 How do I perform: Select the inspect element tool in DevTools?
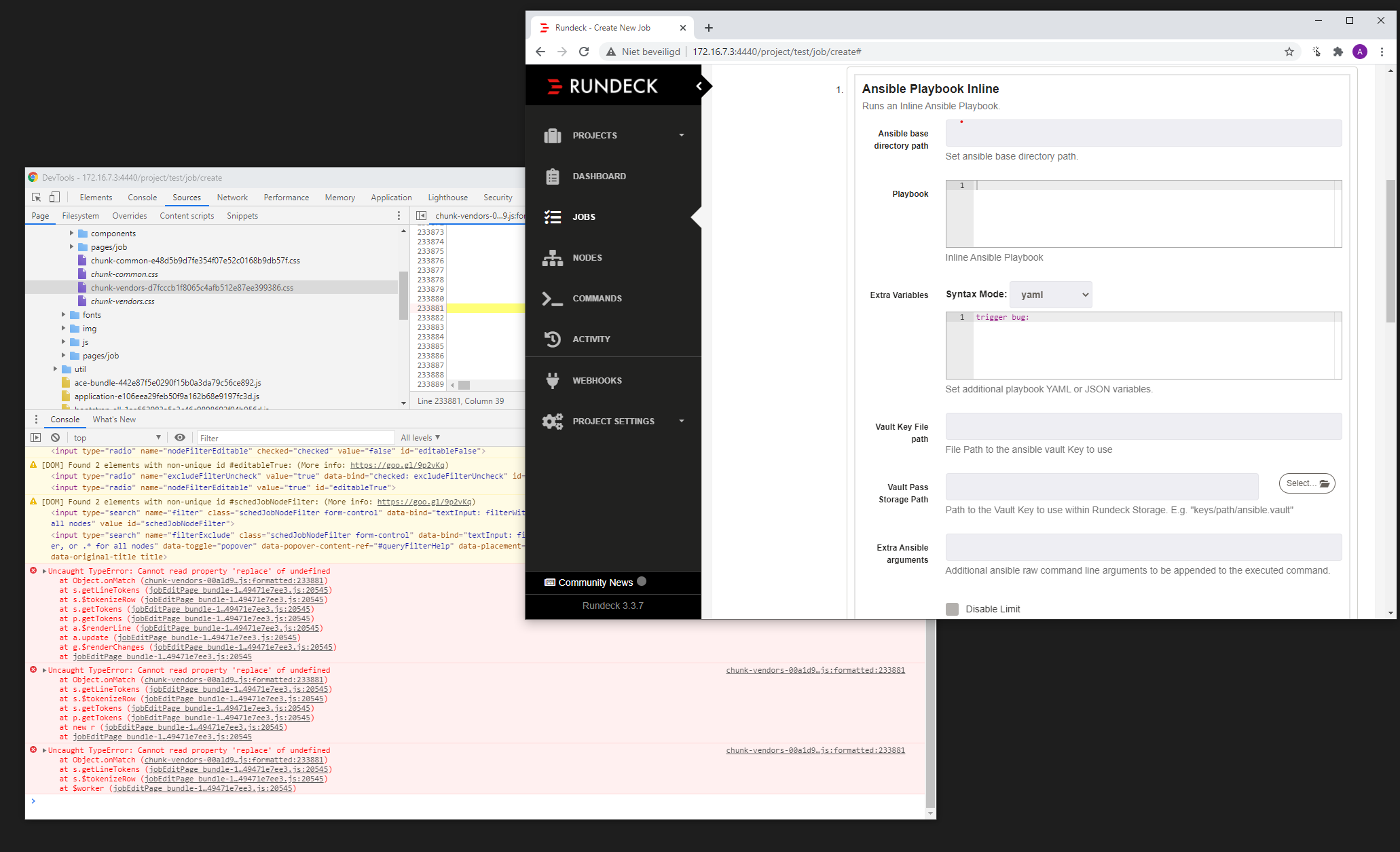(x=36, y=197)
